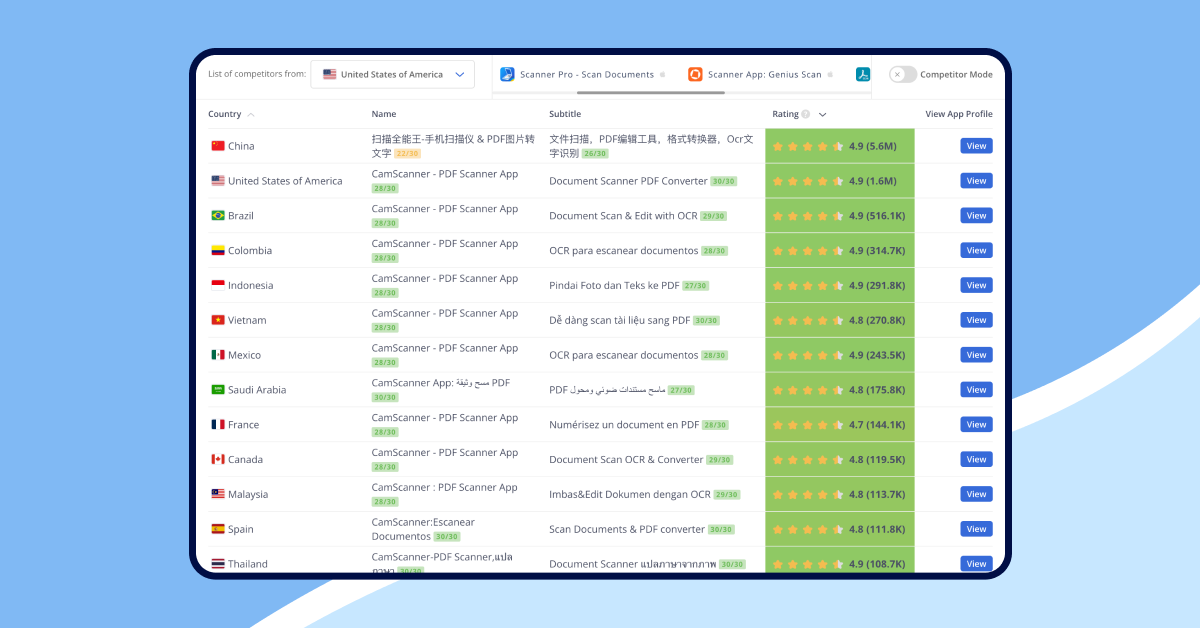Click the Brazil flag icon
Screen dimensions: 1200x628
pyautogui.click(x=218, y=215)
